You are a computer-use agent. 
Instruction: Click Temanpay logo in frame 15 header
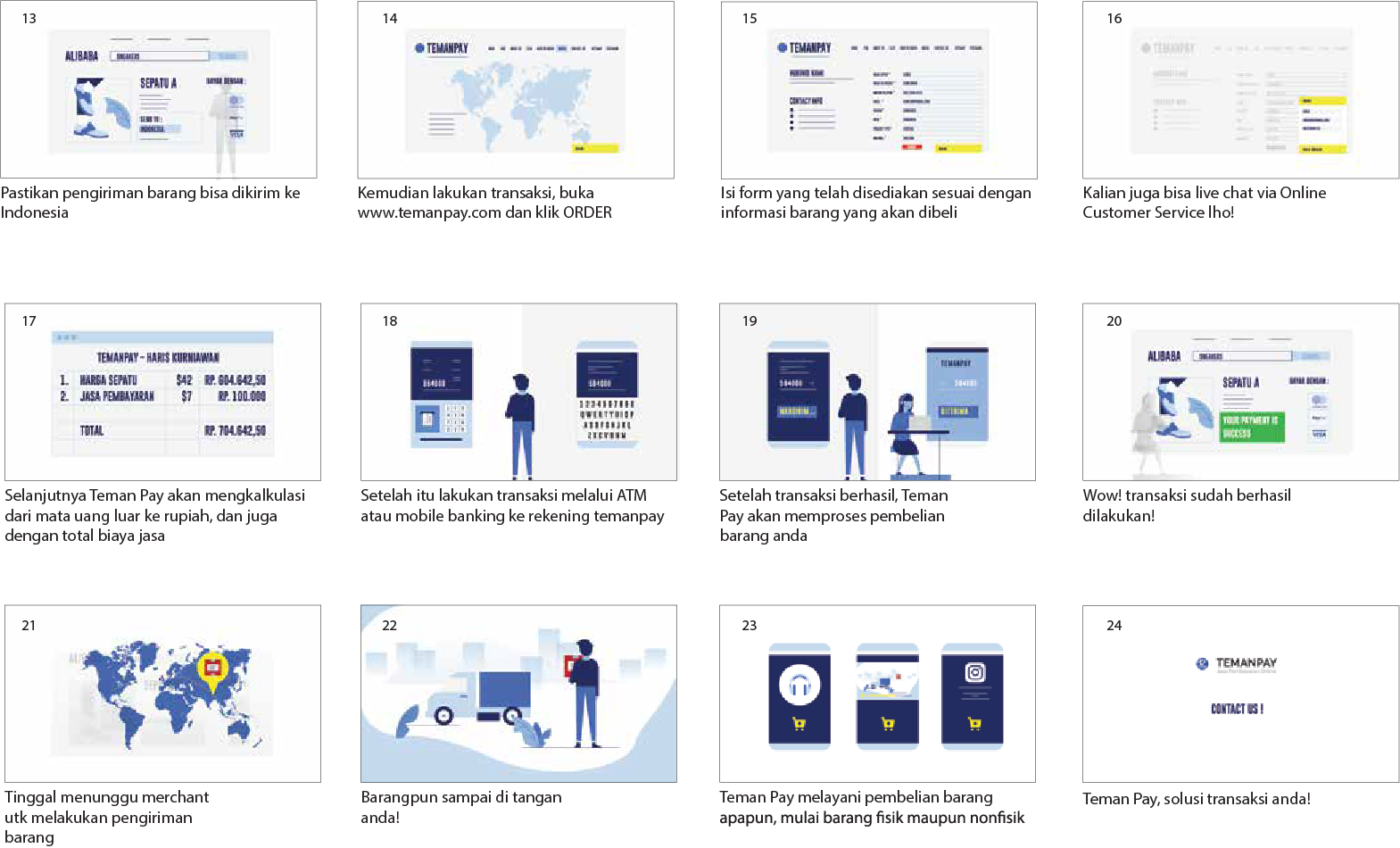tap(804, 48)
